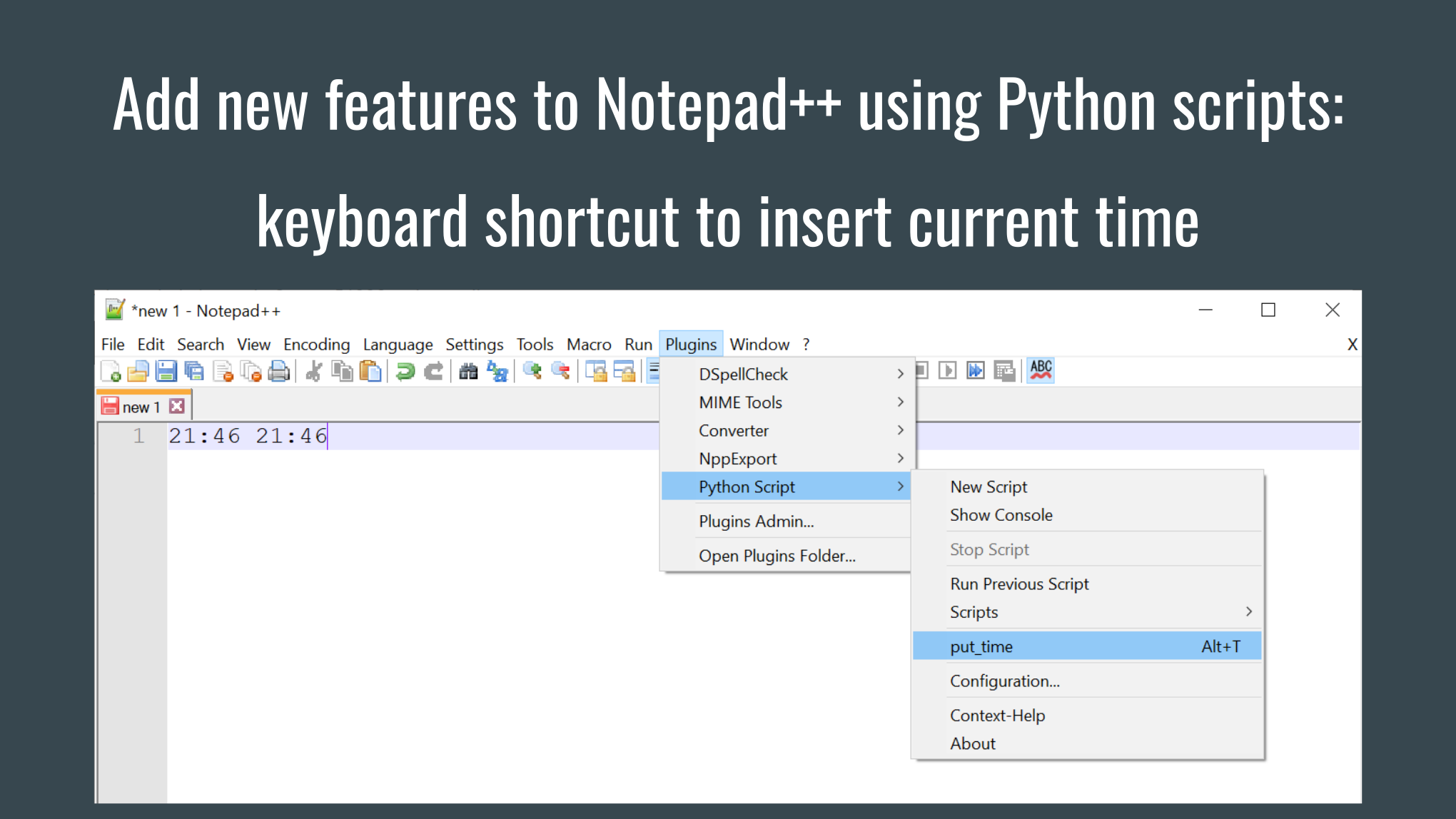Click the Spell Check ABC icon
1456x819 pixels.
tap(1041, 370)
